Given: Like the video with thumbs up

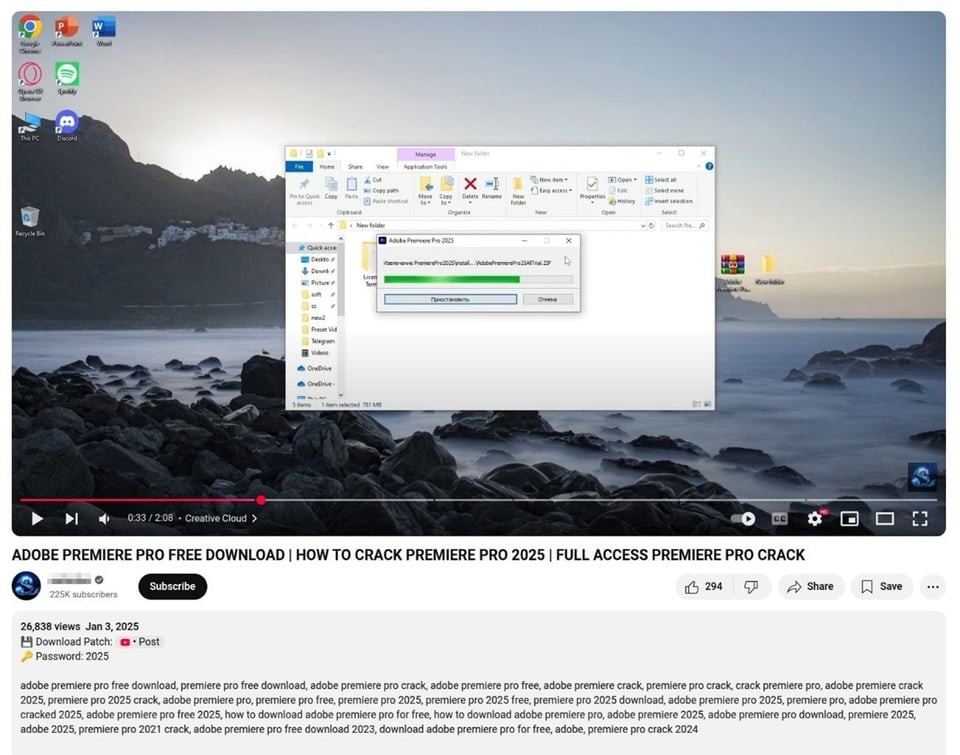Looking at the screenshot, I should point(703,587).
